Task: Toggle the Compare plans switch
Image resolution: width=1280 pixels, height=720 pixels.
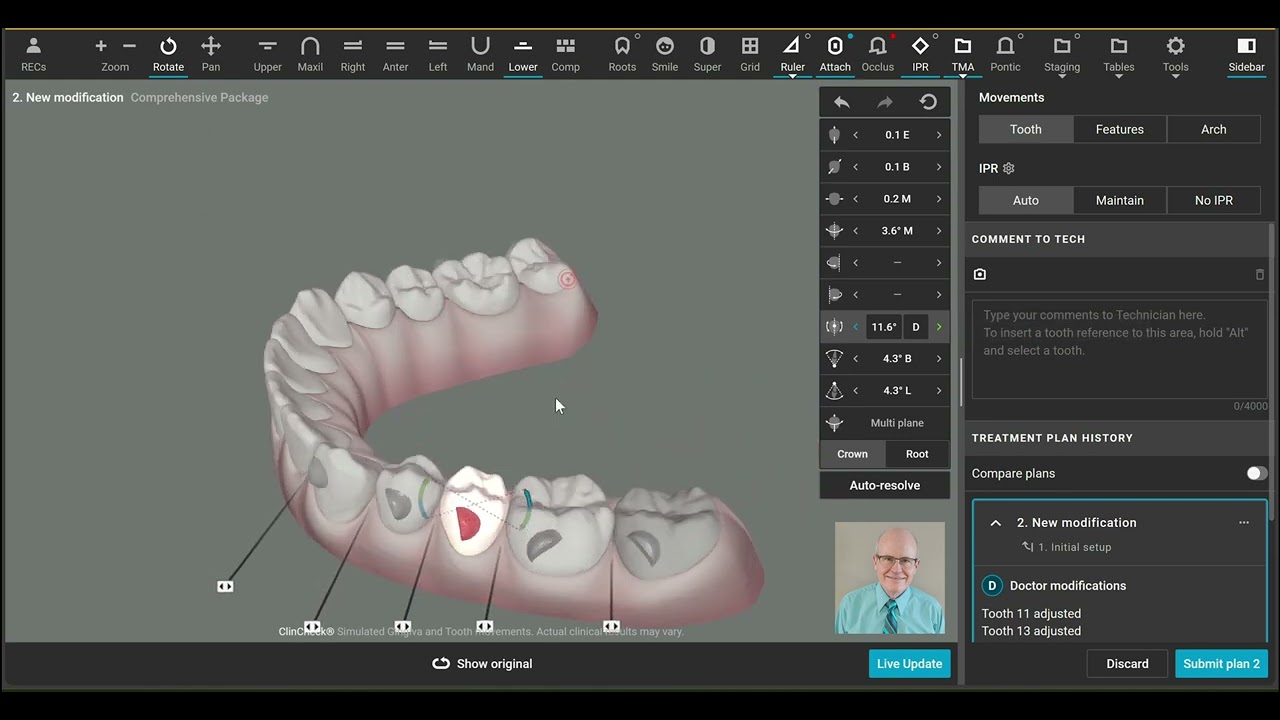Action: [x=1256, y=473]
